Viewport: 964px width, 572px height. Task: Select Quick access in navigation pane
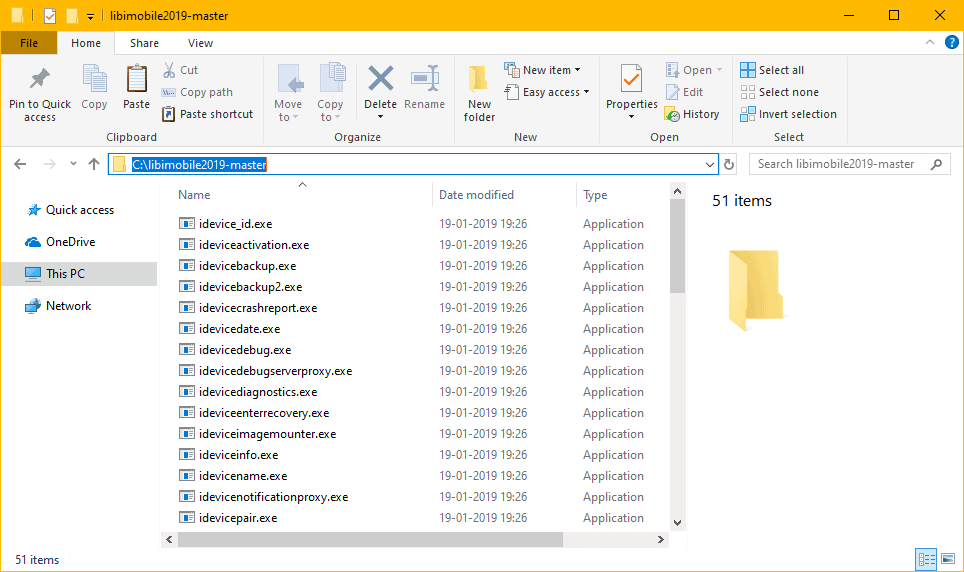tap(70, 210)
